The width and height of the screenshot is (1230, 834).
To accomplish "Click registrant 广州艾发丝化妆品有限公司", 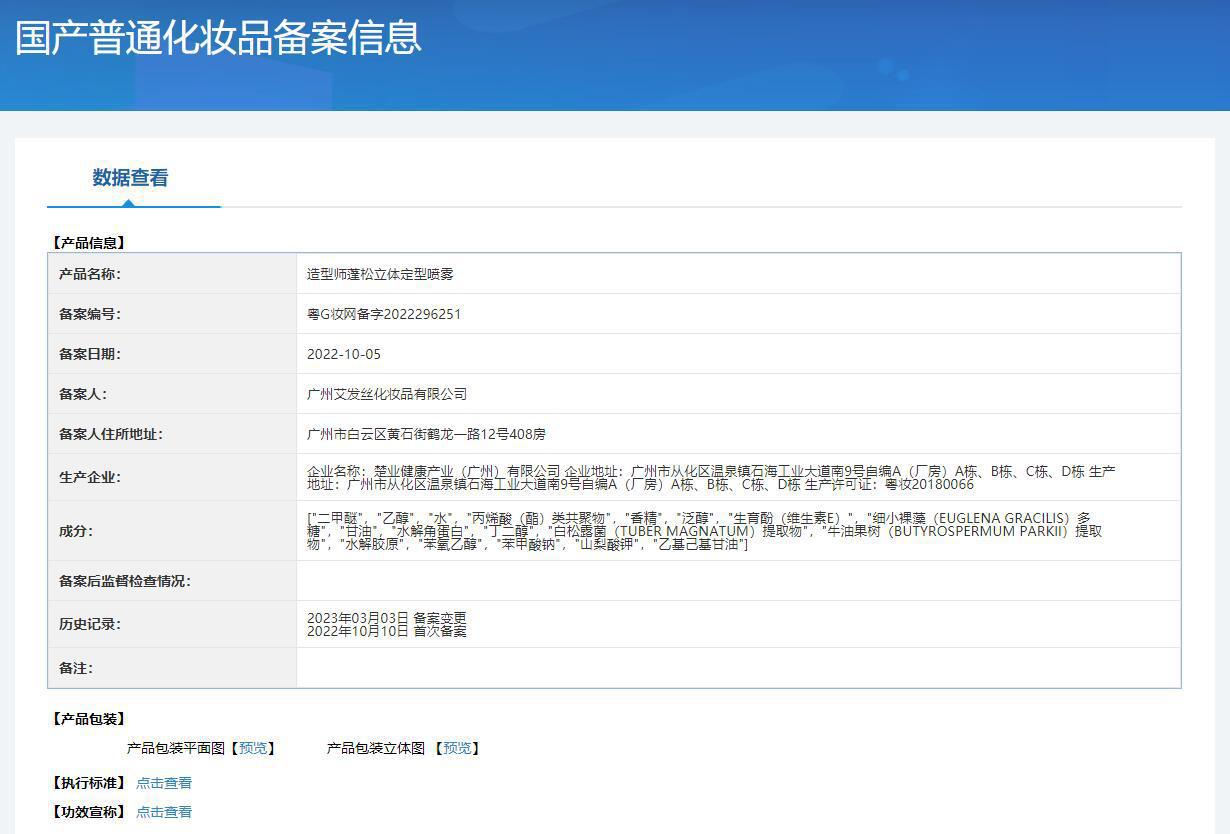I will click(387, 394).
